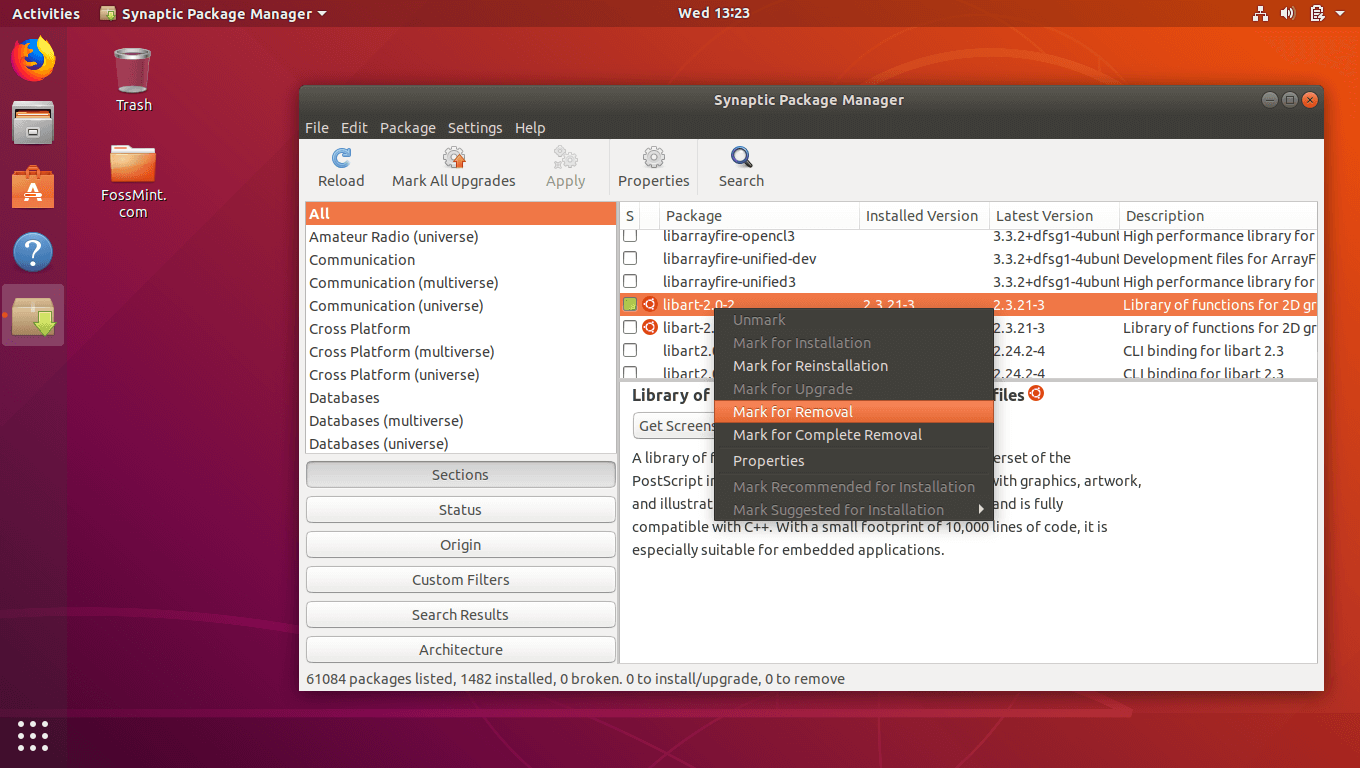This screenshot has width=1360, height=768.
Task: Click the Custom Filters button
Action: [x=461, y=580]
